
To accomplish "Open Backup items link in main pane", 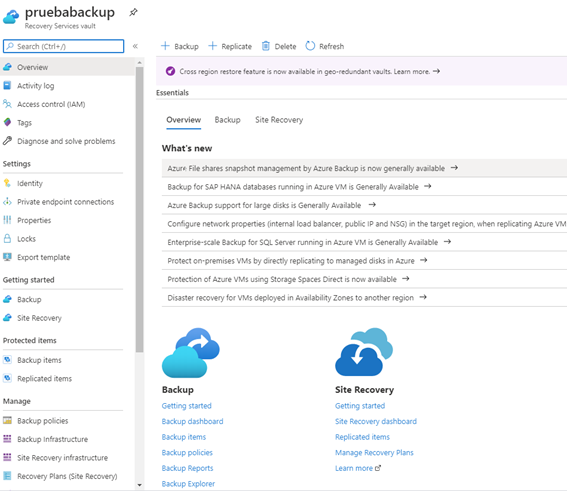I will pos(184,437).
